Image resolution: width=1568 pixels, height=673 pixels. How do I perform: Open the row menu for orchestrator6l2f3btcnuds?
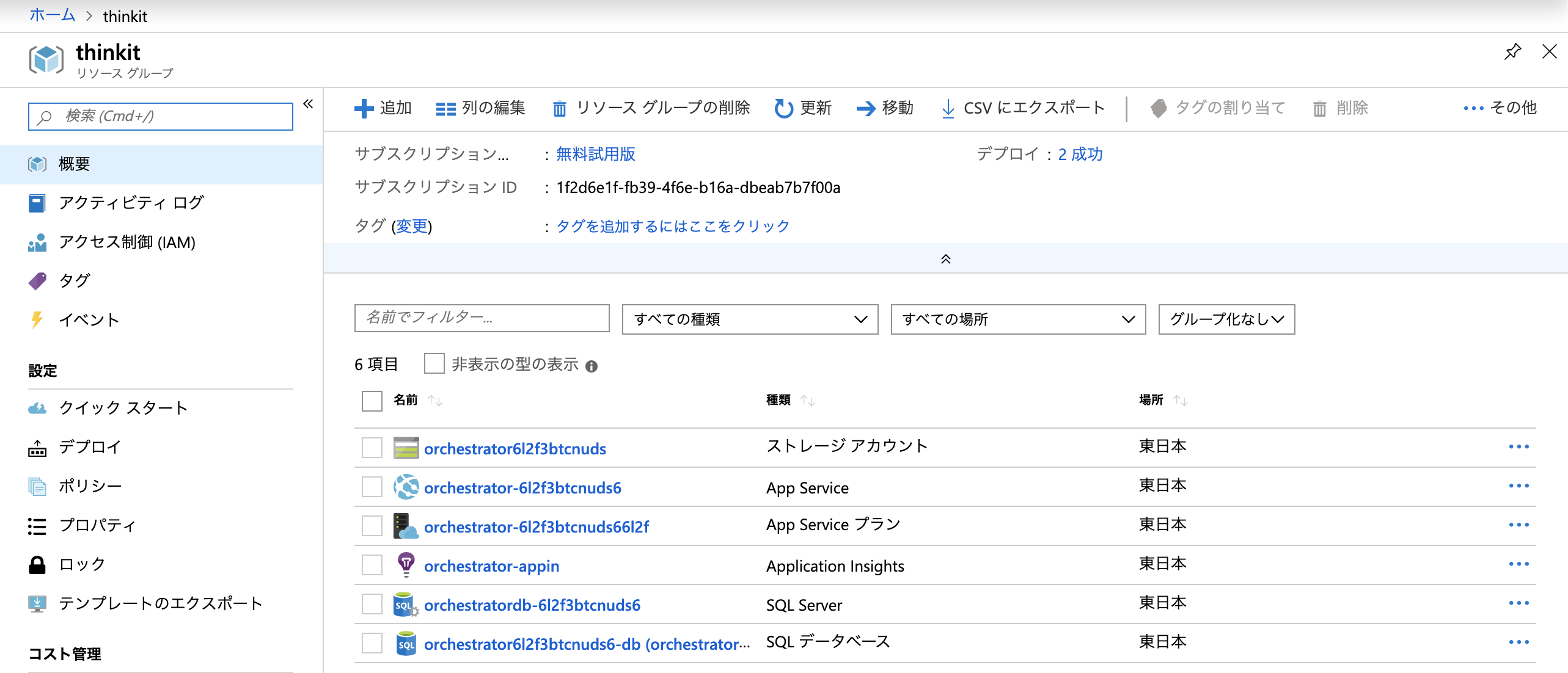coord(1519,446)
